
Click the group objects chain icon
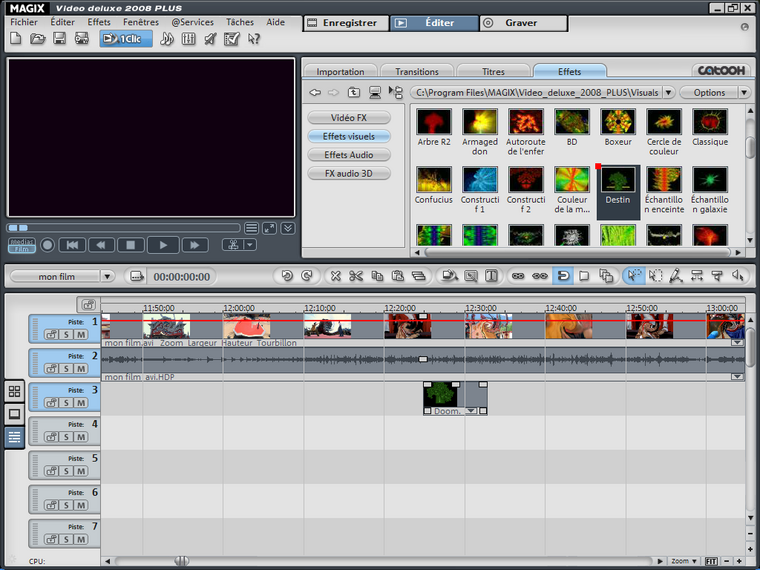[518, 276]
